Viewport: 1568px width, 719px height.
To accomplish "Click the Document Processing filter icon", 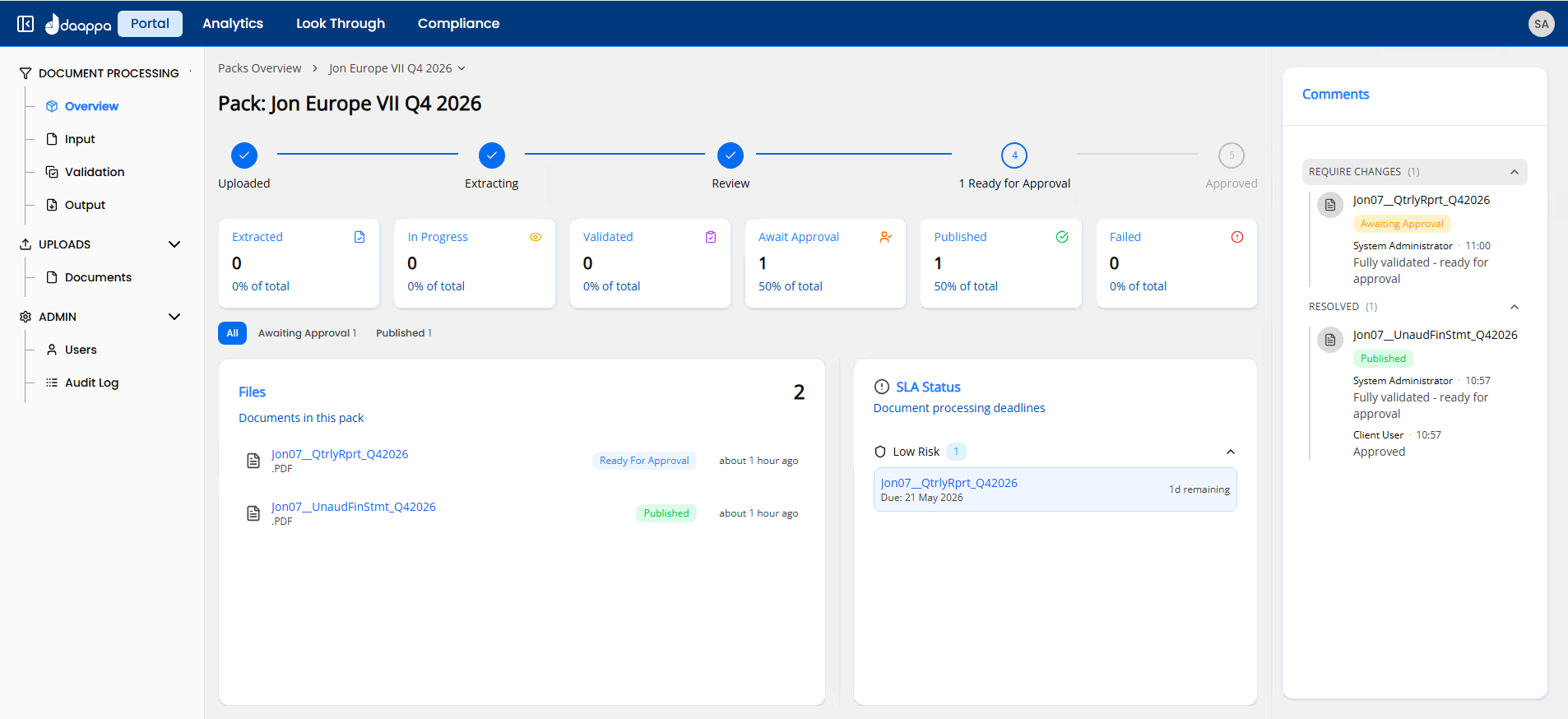I will 26,73.
